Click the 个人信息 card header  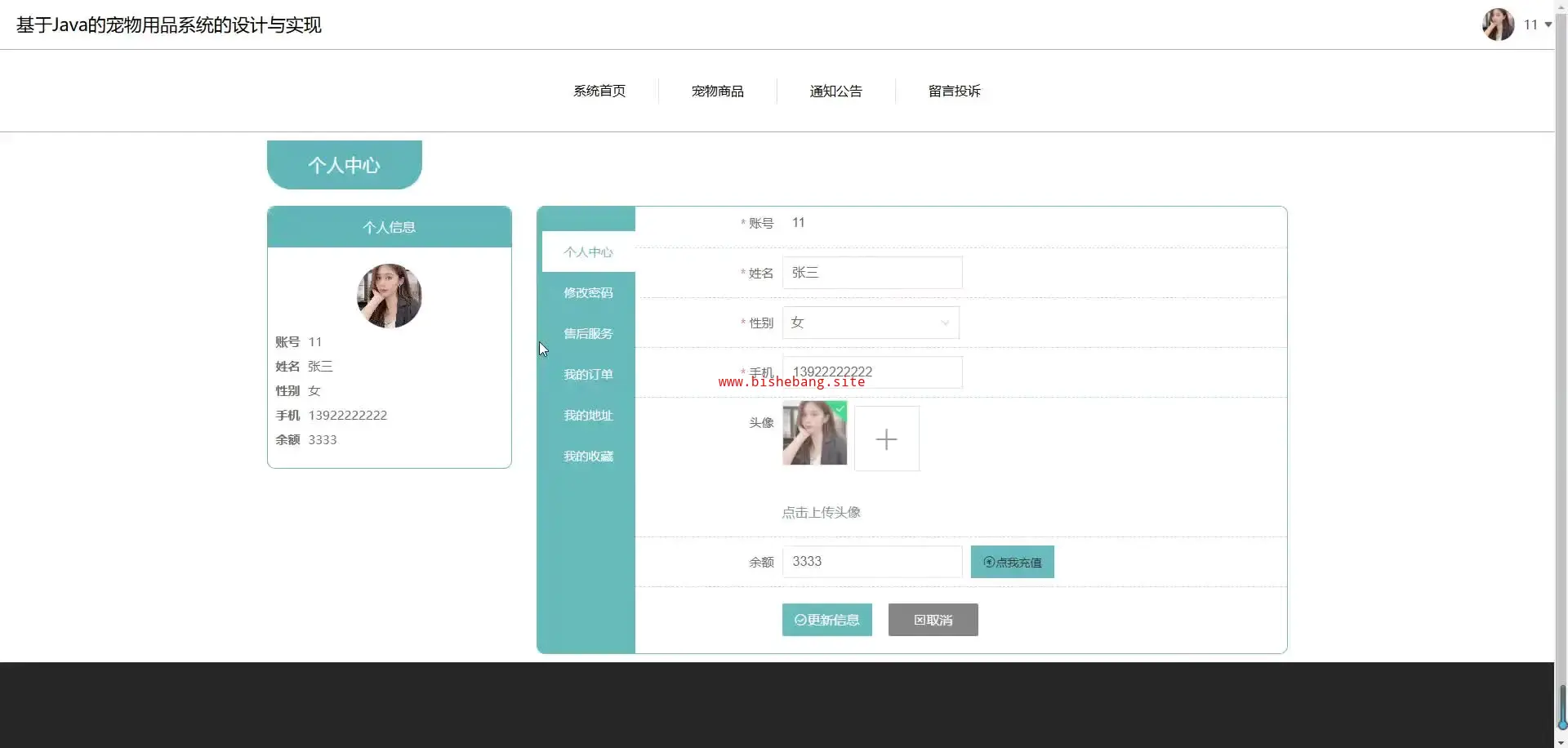point(390,227)
